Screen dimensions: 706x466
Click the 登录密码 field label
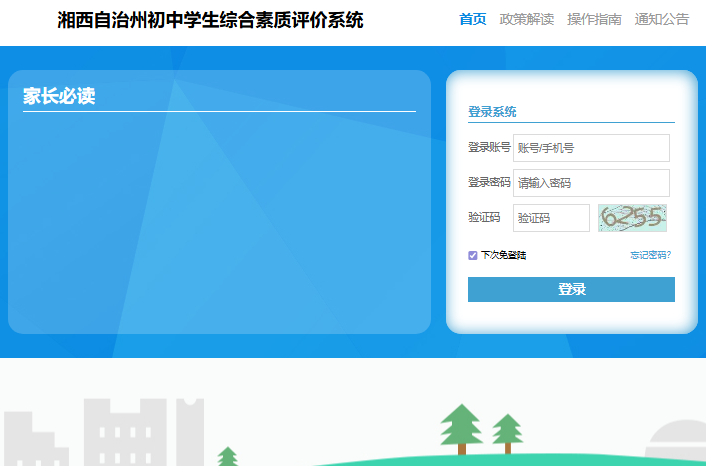point(489,183)
